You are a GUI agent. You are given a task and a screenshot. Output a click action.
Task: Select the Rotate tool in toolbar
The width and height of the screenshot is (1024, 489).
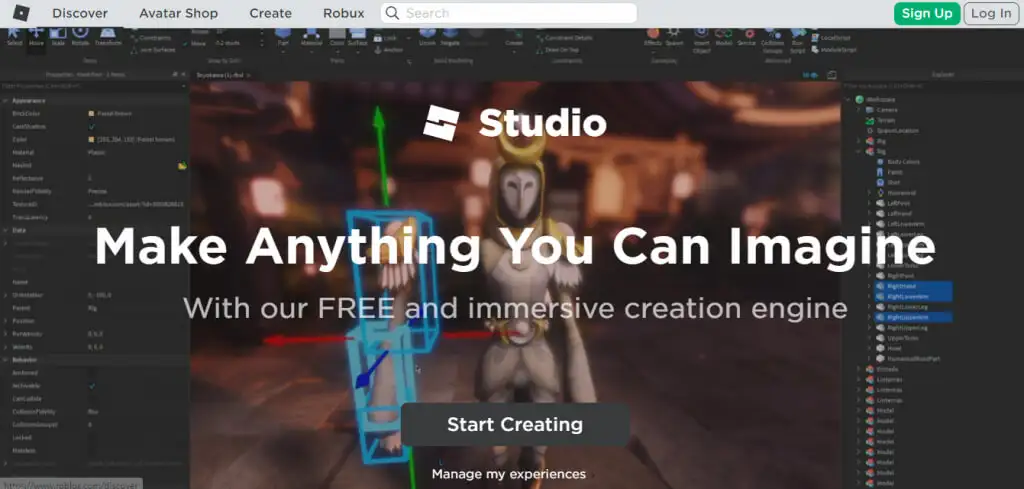80,38
